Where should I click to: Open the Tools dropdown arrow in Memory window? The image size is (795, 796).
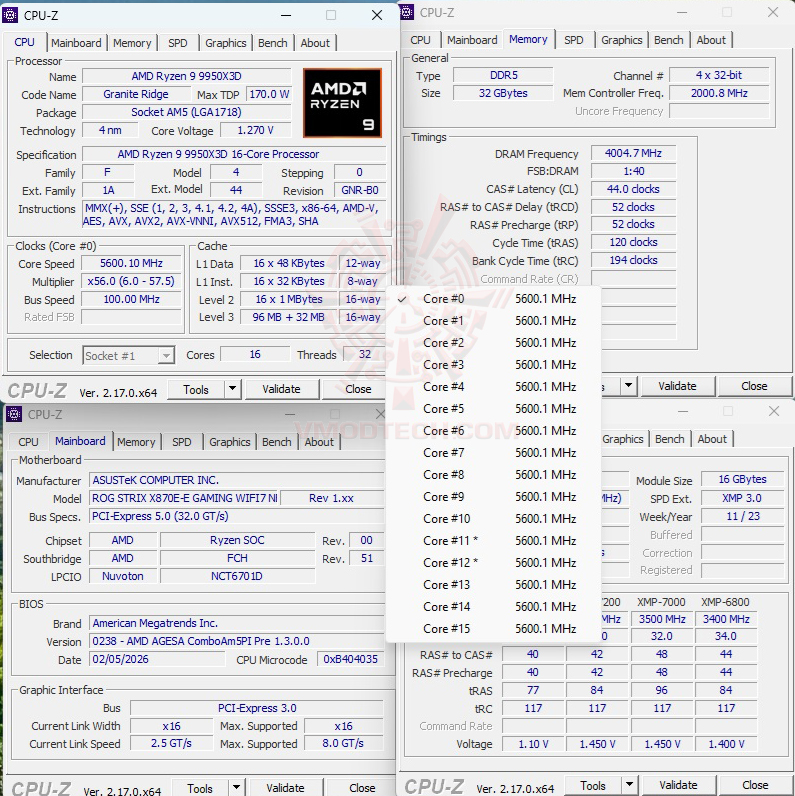coord(628,386)
